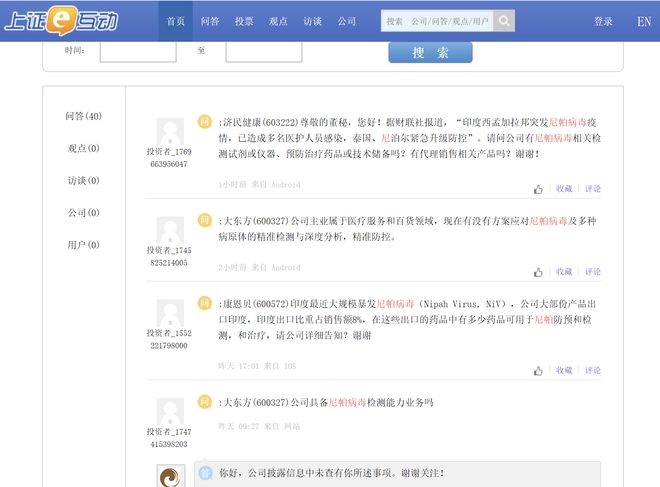Click the start time input field

138,51
